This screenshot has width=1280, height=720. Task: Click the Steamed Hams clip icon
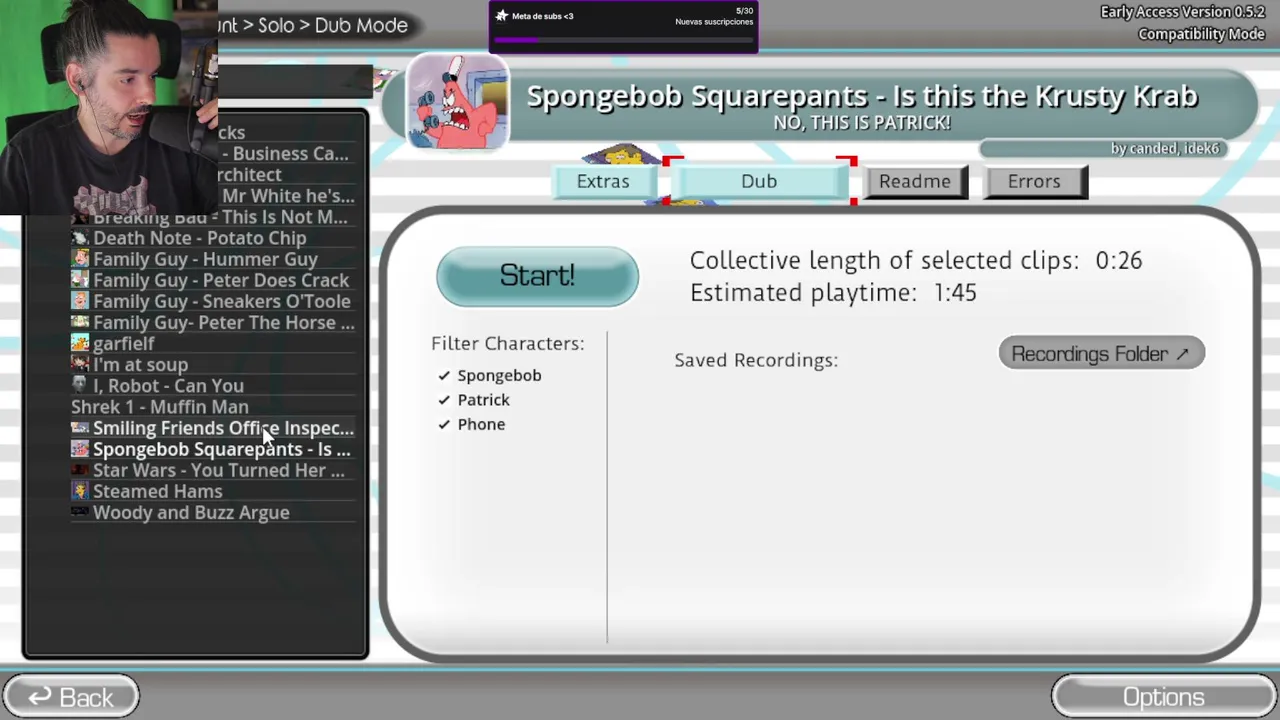[80, 491]
